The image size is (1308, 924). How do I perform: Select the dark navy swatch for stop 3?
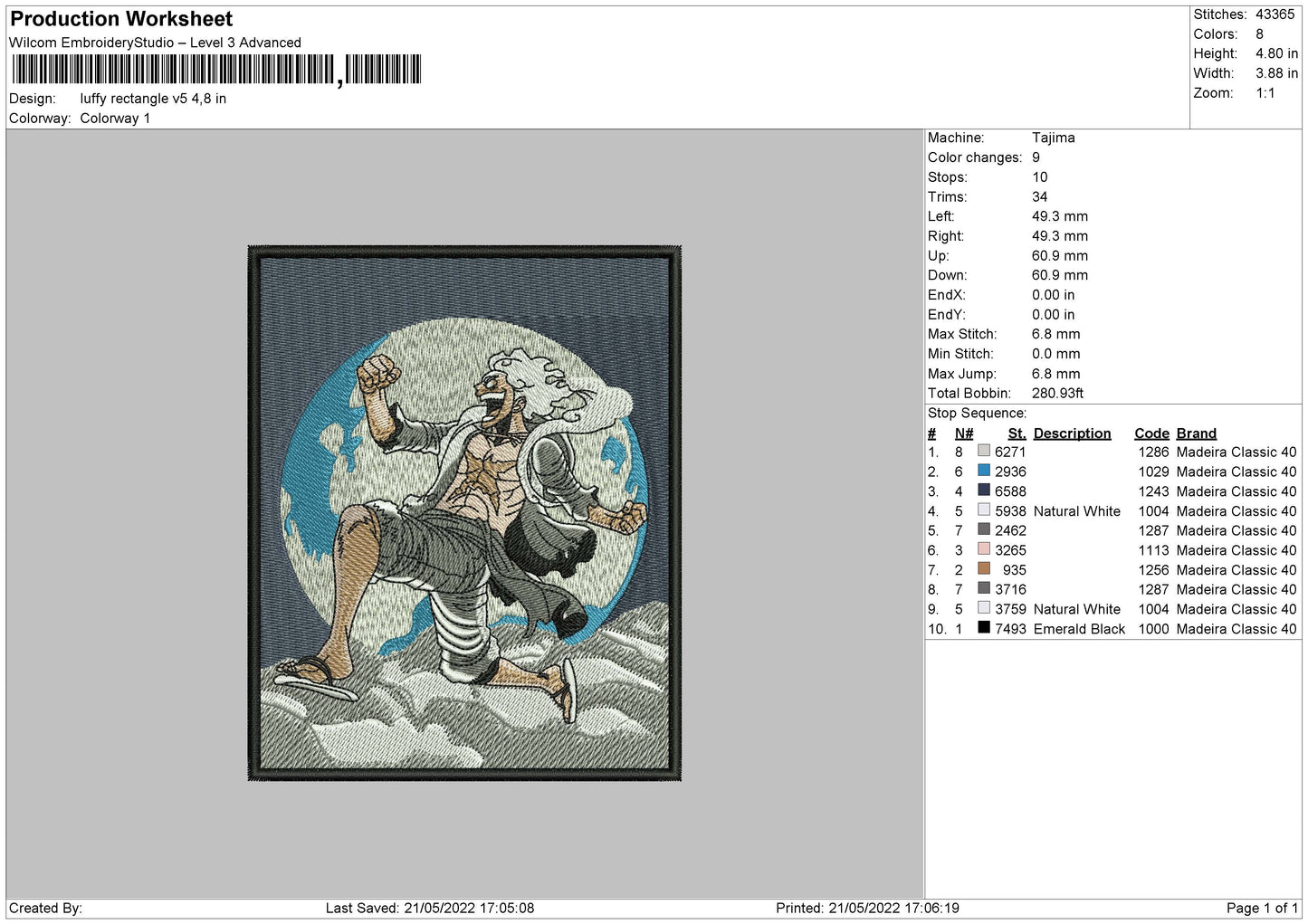[x=984, y=491]
